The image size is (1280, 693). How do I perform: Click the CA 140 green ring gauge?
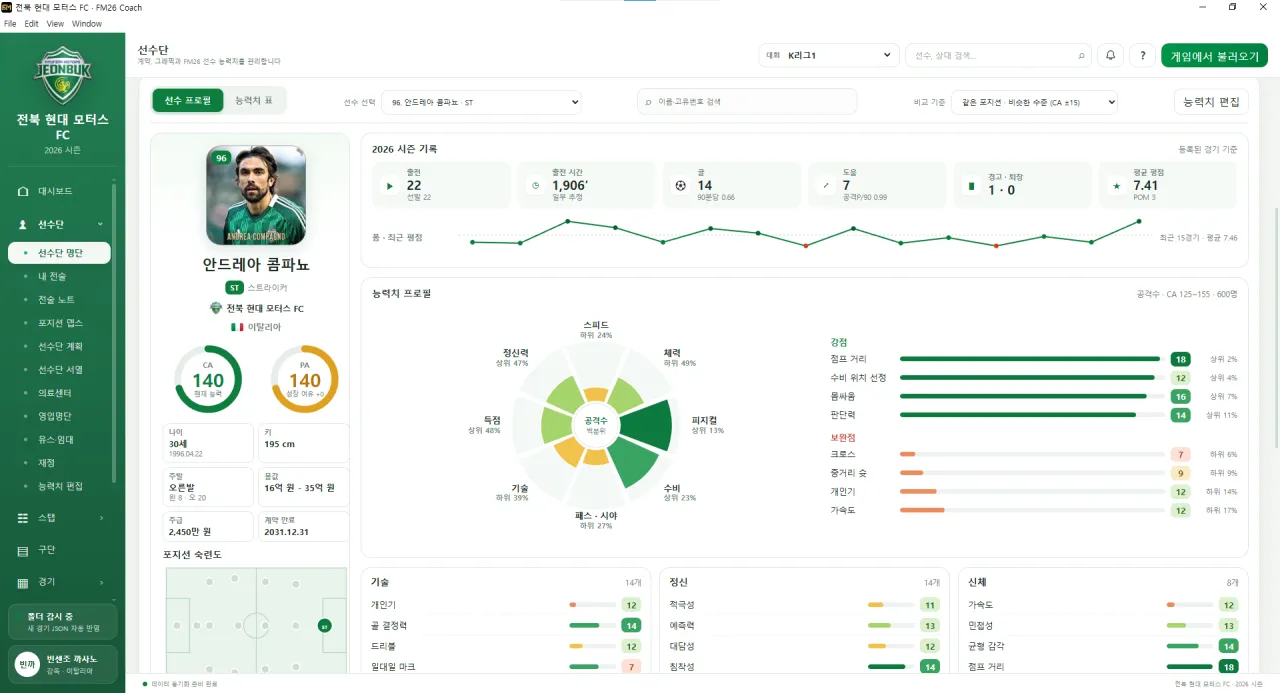point(208,380)
